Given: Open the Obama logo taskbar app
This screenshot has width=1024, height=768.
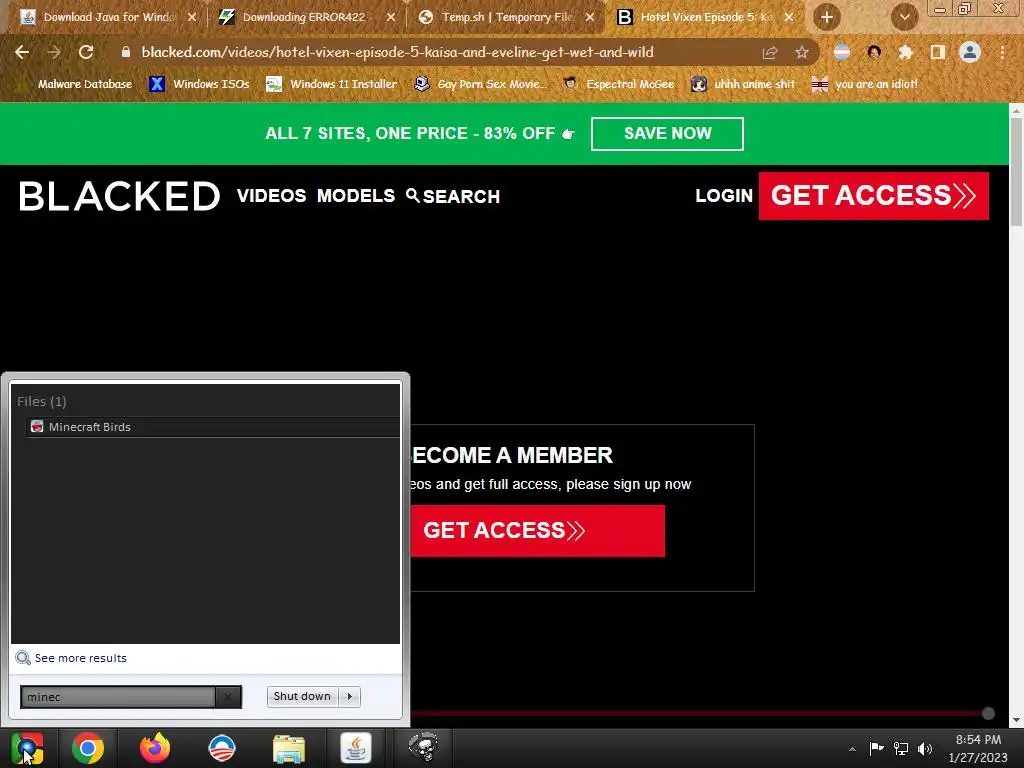Looking at the screenshot, I should click(x=221, y=748).
